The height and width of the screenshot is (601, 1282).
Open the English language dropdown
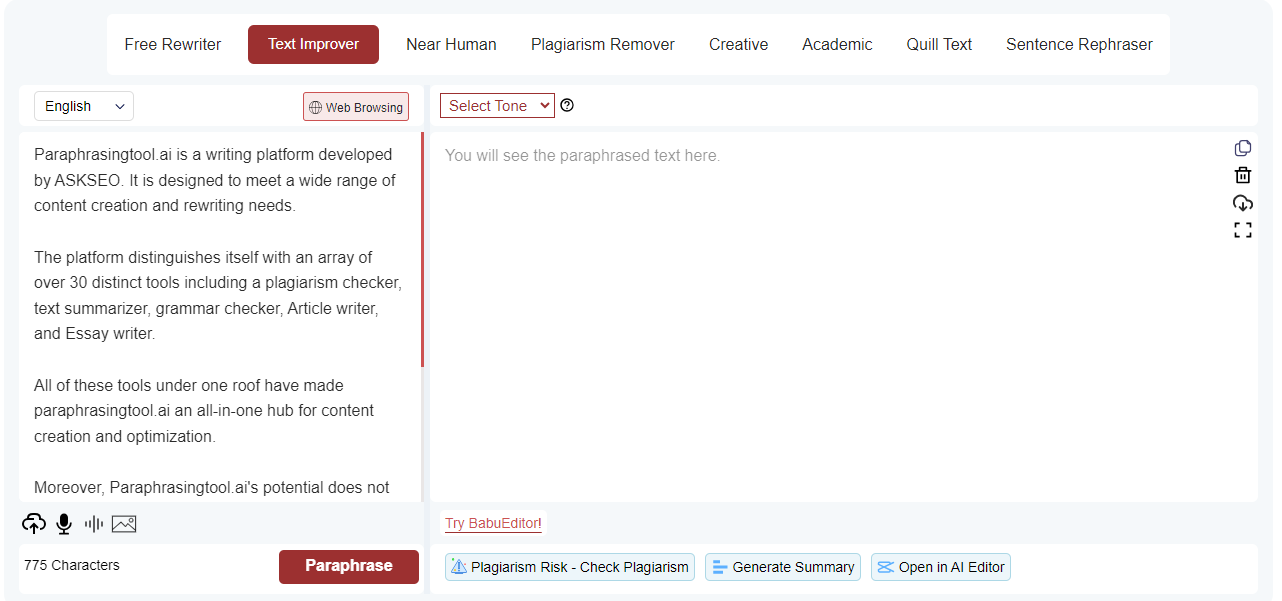(84, 106)
